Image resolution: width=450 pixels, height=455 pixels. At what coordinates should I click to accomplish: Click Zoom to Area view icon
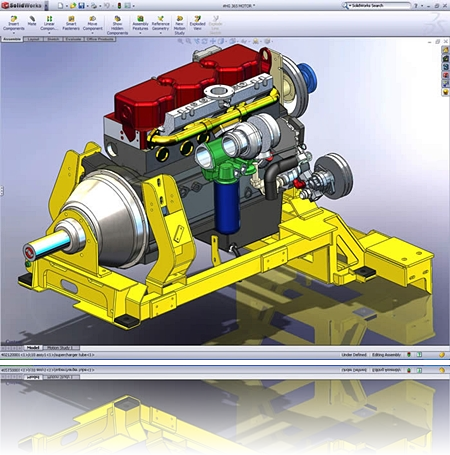point(188,41)
